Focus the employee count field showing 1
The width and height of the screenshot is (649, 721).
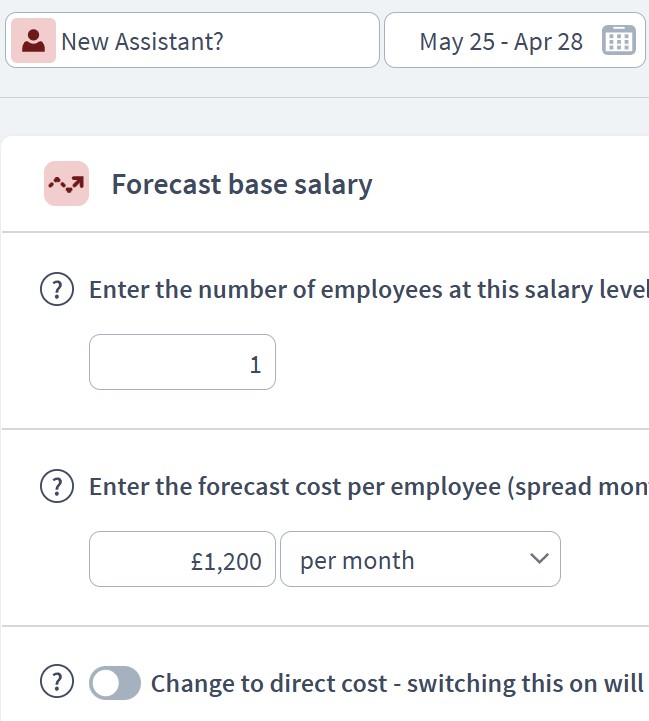(183, 362)
